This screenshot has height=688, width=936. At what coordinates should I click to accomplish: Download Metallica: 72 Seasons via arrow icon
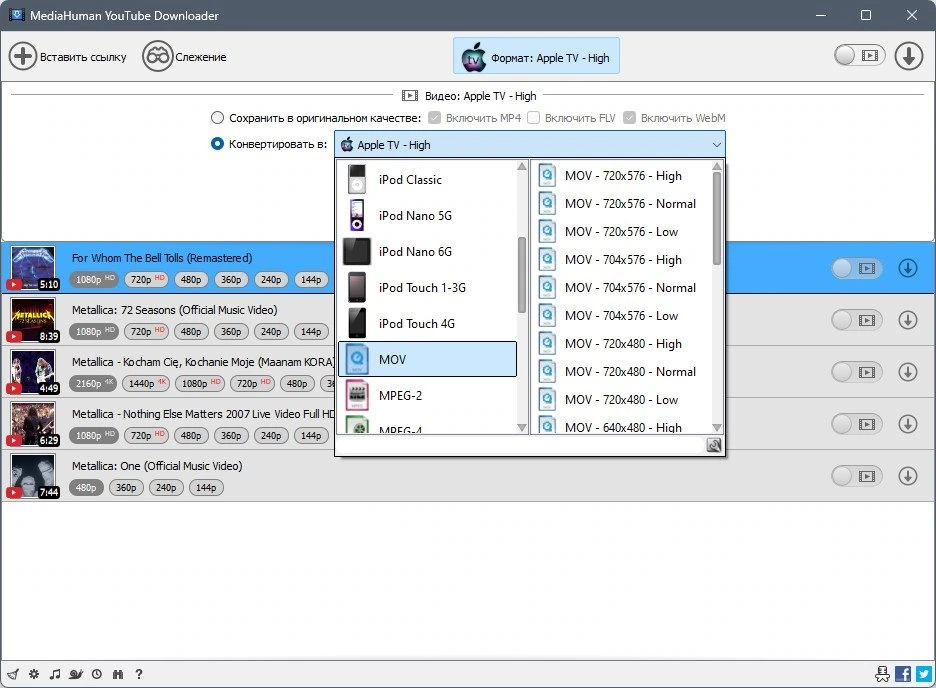tap(907, 320)
